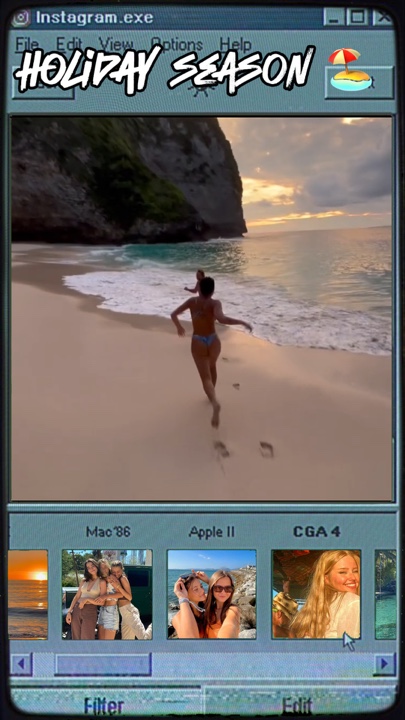Open the View menu

pyautogui.click(x=116, y=45)
